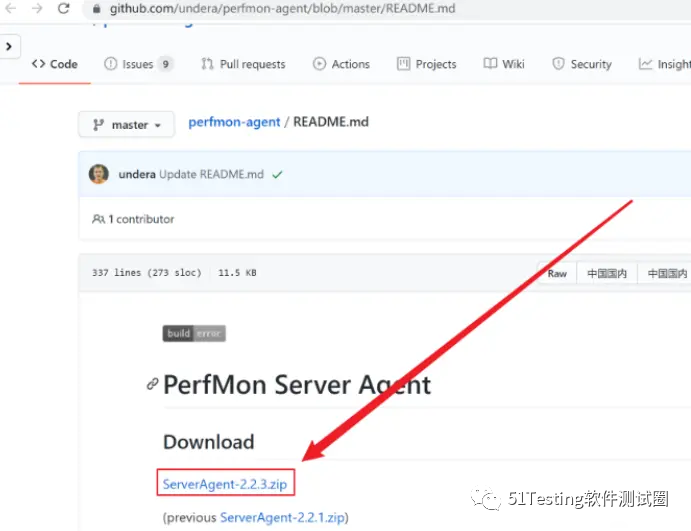Click the Pull requests branch icon

pyautogui.click(x=207, y=64)
